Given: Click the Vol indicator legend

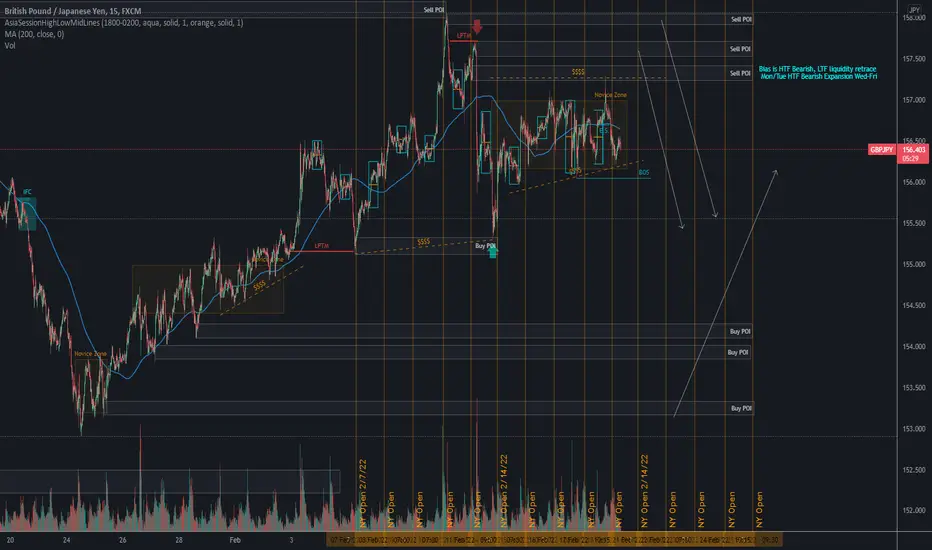Looking at the screenshot, I should point(10,45).
